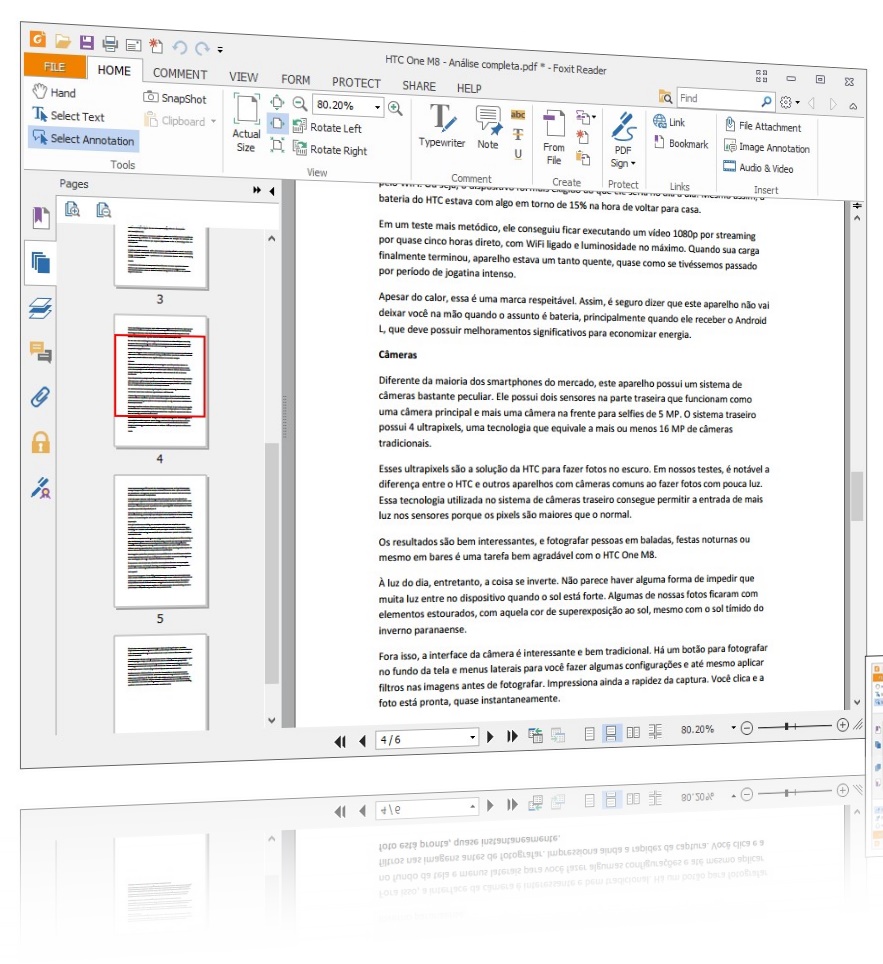Image resolution: width=883 pixels, height=964 pixels.
Task: Insert a Link from the Links group
Action: click(x=669, y=122)
